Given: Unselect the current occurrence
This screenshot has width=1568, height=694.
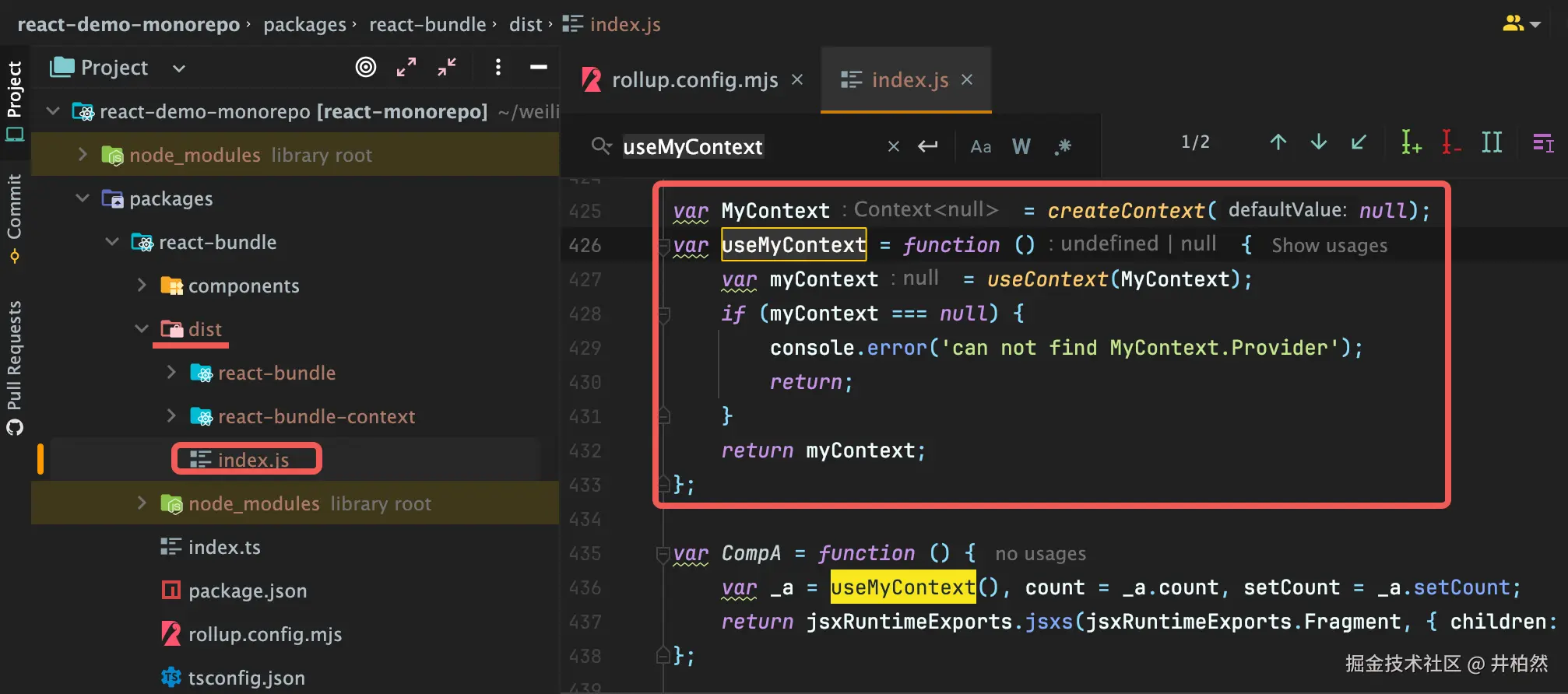Looking at the screenshot, I should point(1450,142).
